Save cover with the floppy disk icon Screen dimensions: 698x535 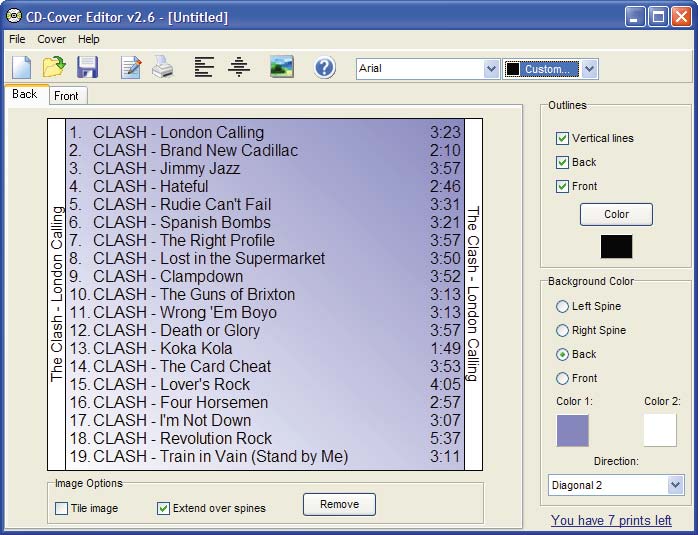(x=87, y=68)
